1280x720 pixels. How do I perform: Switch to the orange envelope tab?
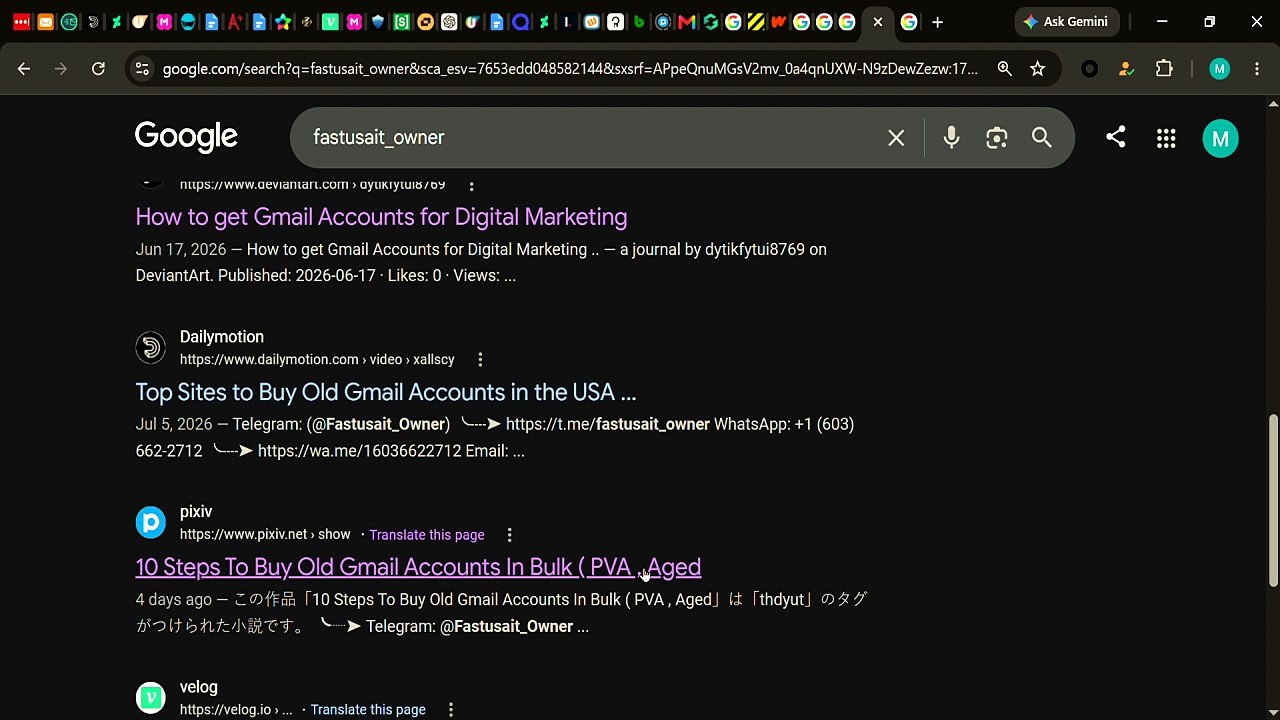[46, 22]
